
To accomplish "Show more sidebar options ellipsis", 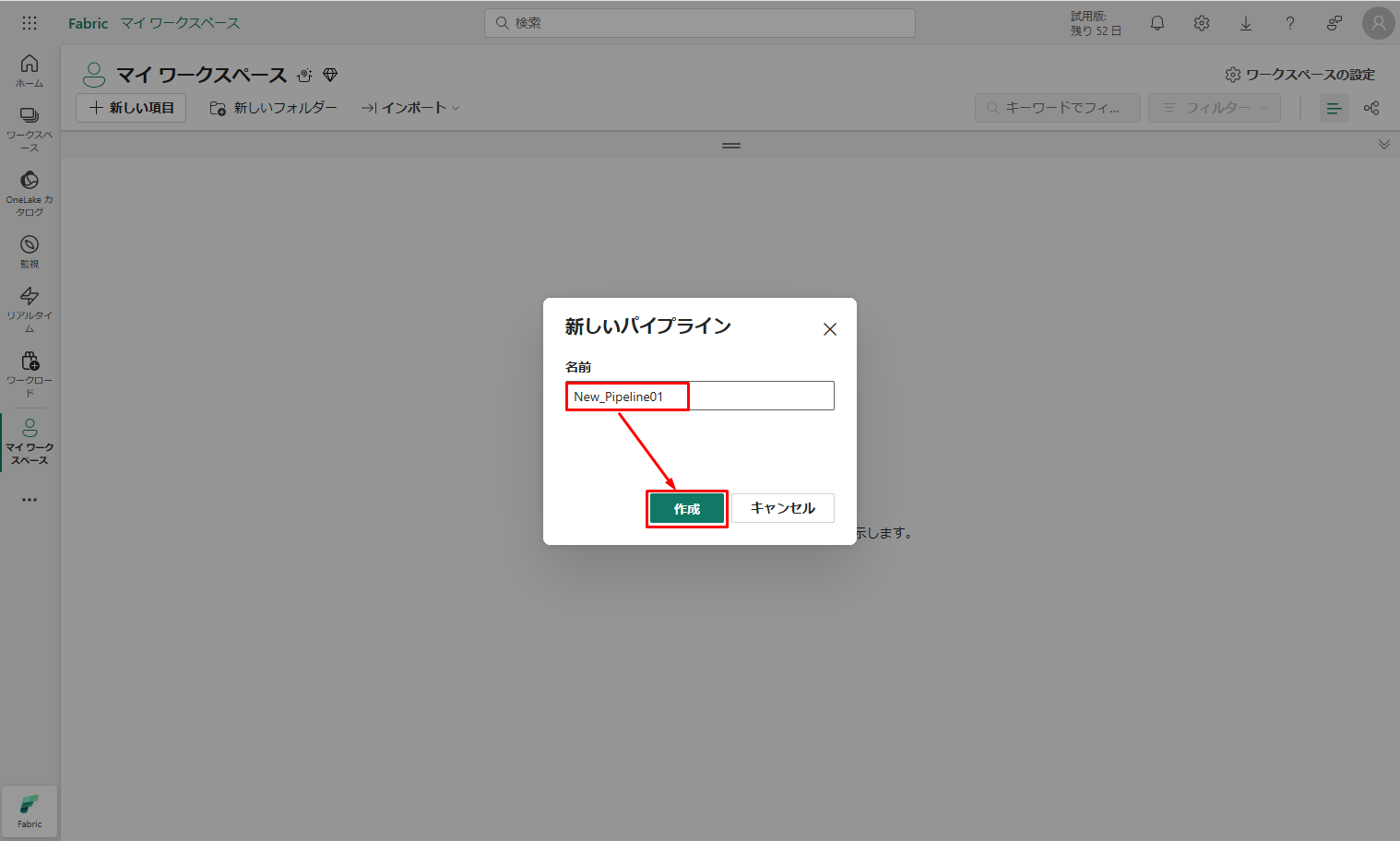I will (30, 500).
